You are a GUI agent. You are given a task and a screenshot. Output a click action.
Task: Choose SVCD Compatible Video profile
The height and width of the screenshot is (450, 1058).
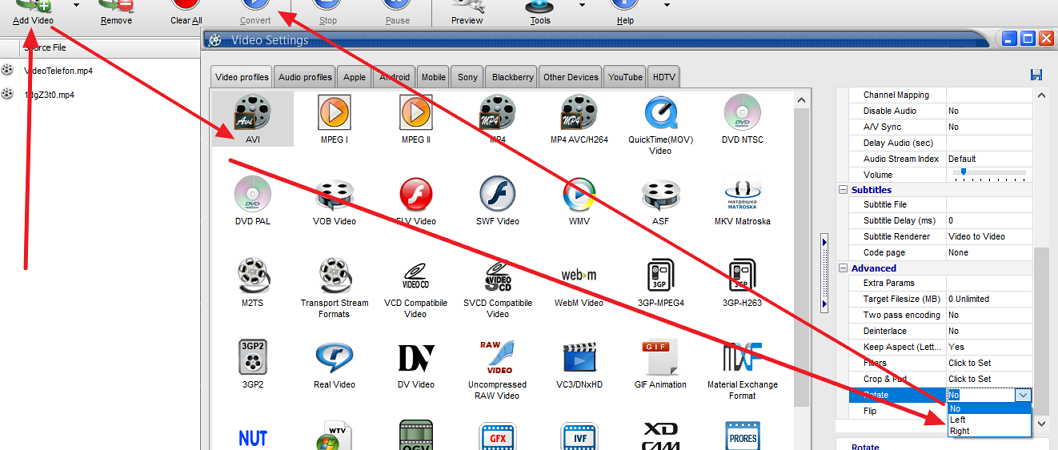click(x=497, y=288)
